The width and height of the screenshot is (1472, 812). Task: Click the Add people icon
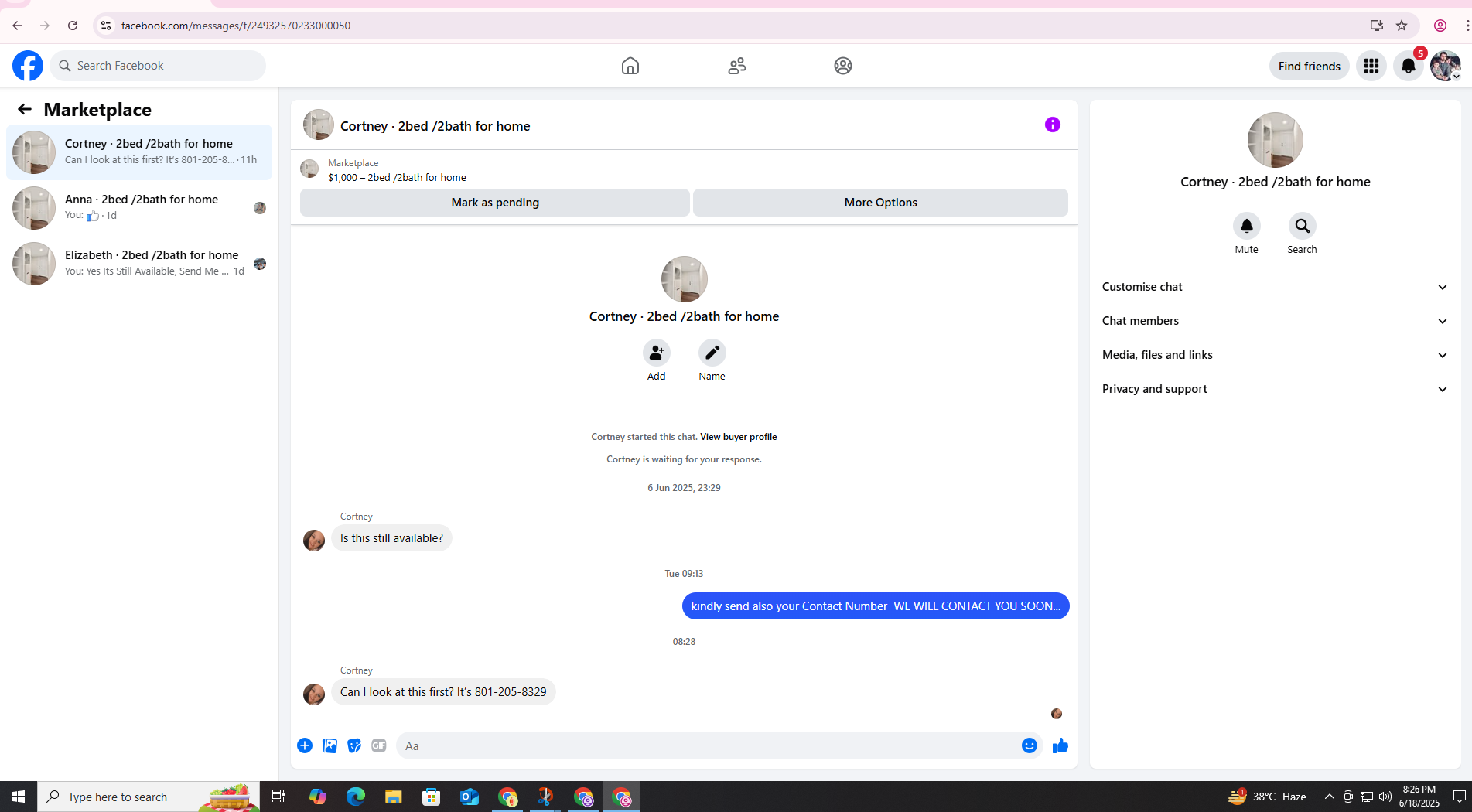(x=656, y=353)
